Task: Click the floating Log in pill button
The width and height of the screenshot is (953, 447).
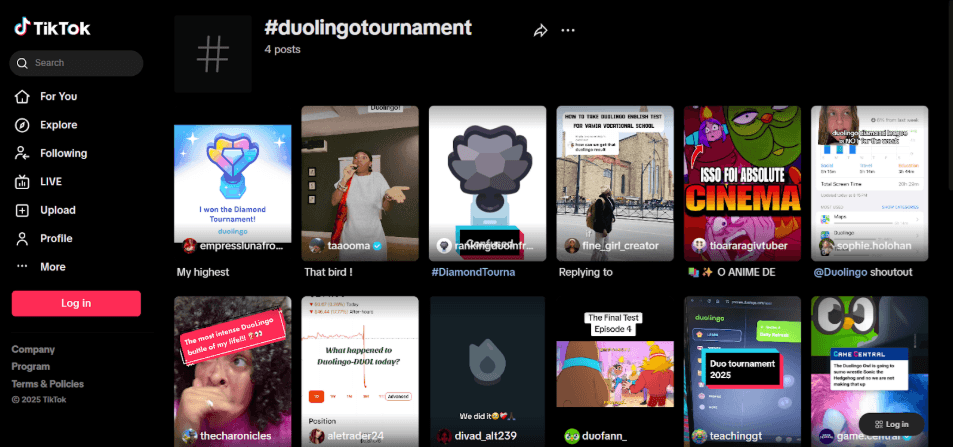Action: tap(892, 424)
